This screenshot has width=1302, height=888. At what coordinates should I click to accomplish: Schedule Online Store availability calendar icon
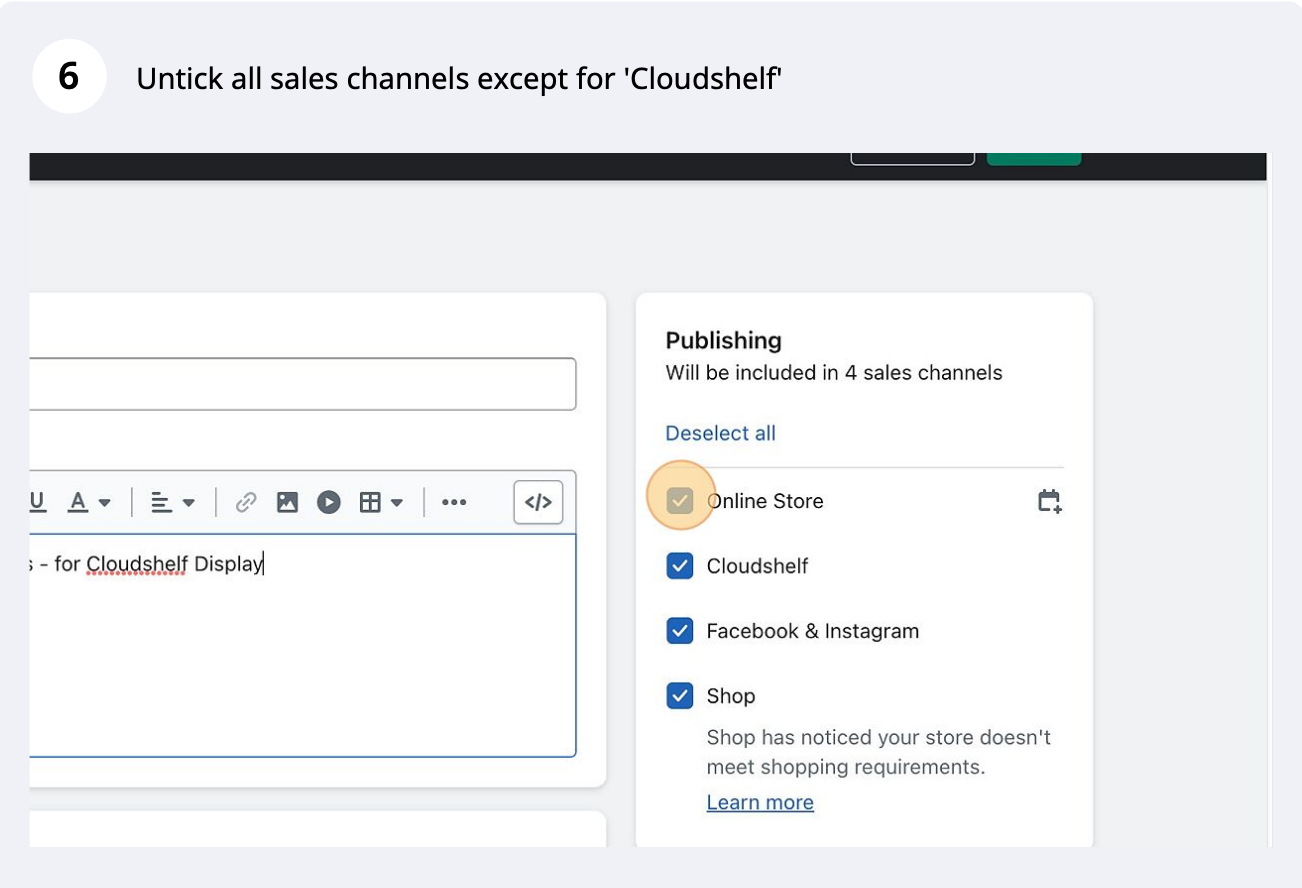[1049, 501]
